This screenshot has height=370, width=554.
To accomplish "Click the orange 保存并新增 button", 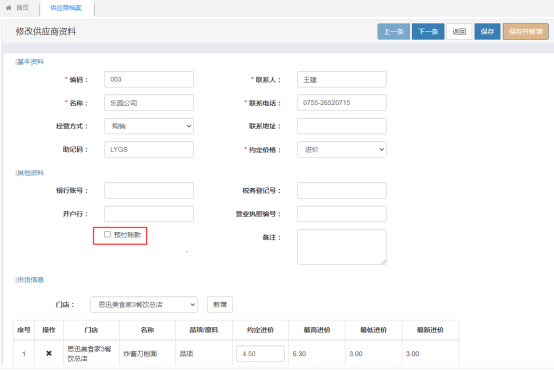I will 525,32.
